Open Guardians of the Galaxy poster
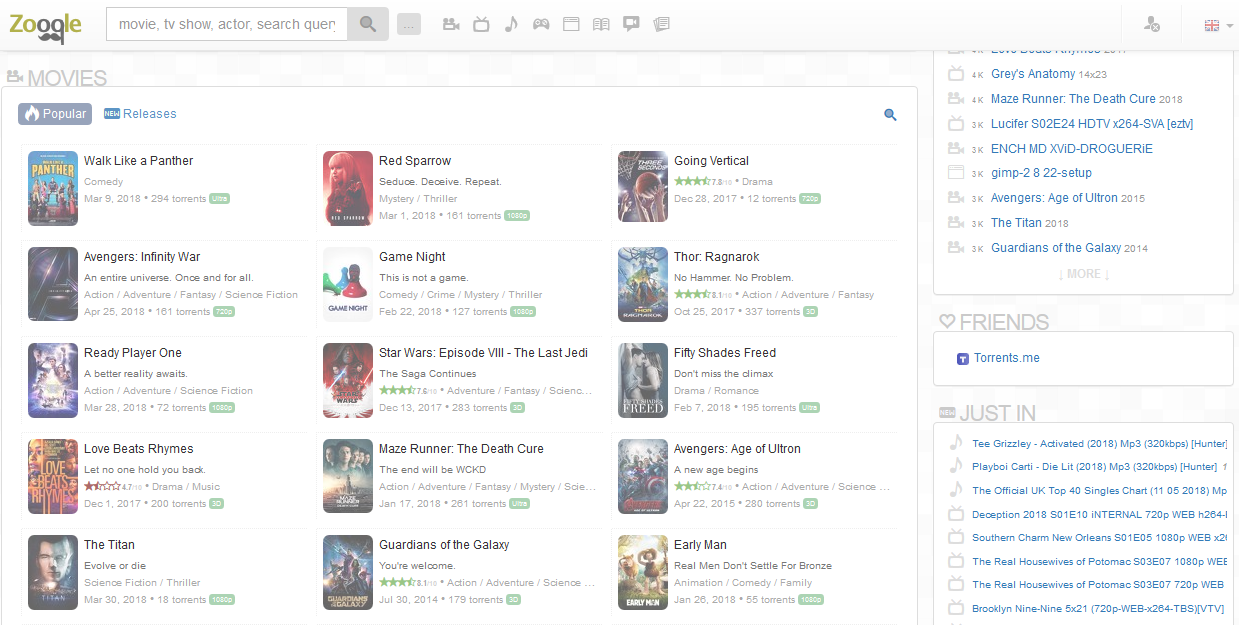This screenshot has width=1239, height=625. (348, 572)
